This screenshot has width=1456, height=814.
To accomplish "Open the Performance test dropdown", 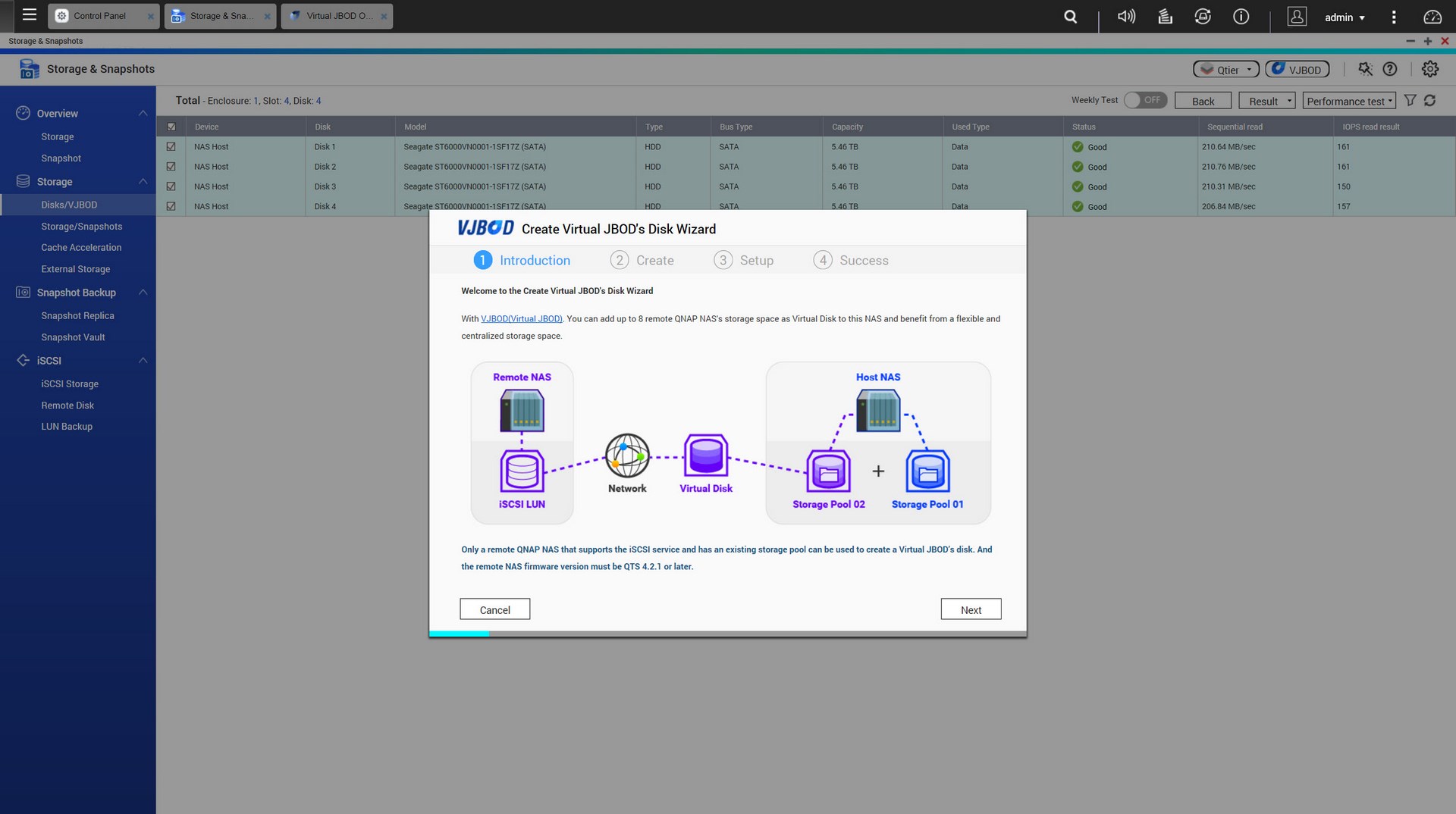I will [x=1349, y=101].
